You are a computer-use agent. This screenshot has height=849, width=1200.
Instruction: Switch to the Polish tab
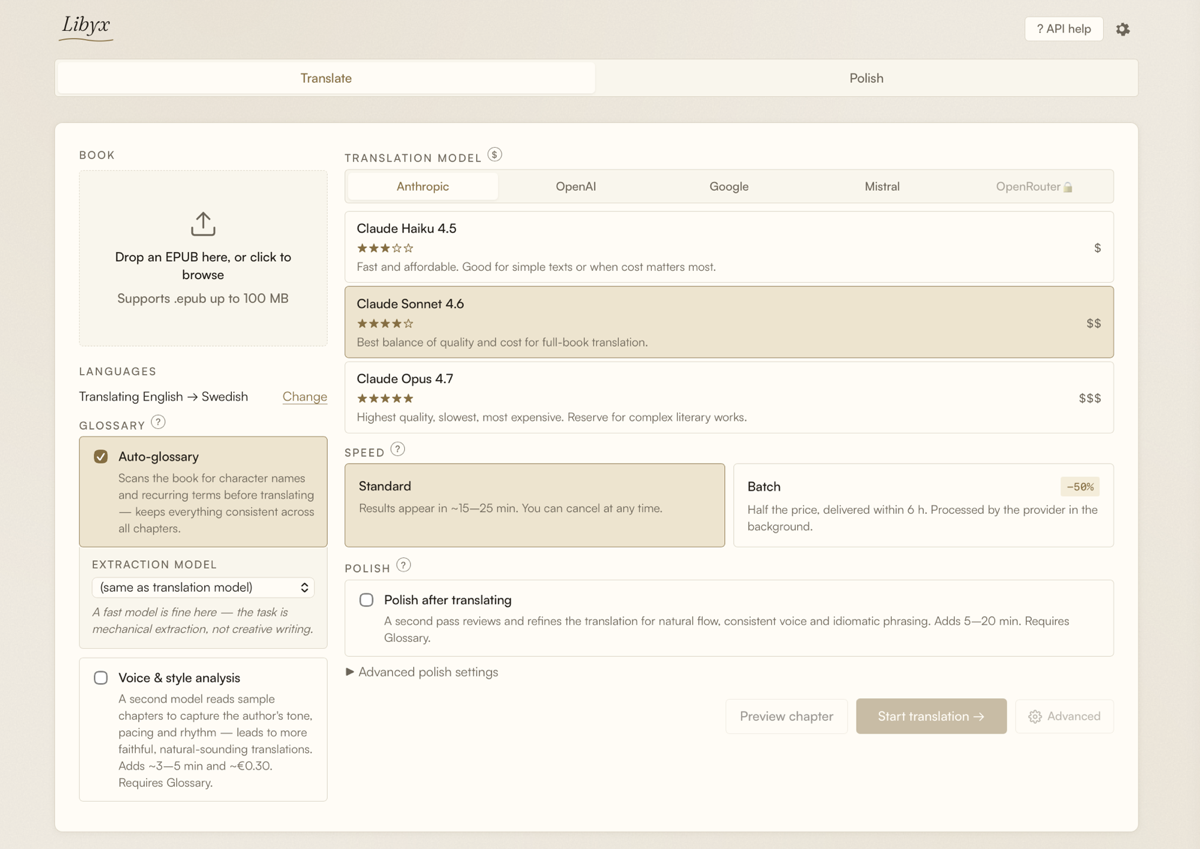click(x=866, y=78)
